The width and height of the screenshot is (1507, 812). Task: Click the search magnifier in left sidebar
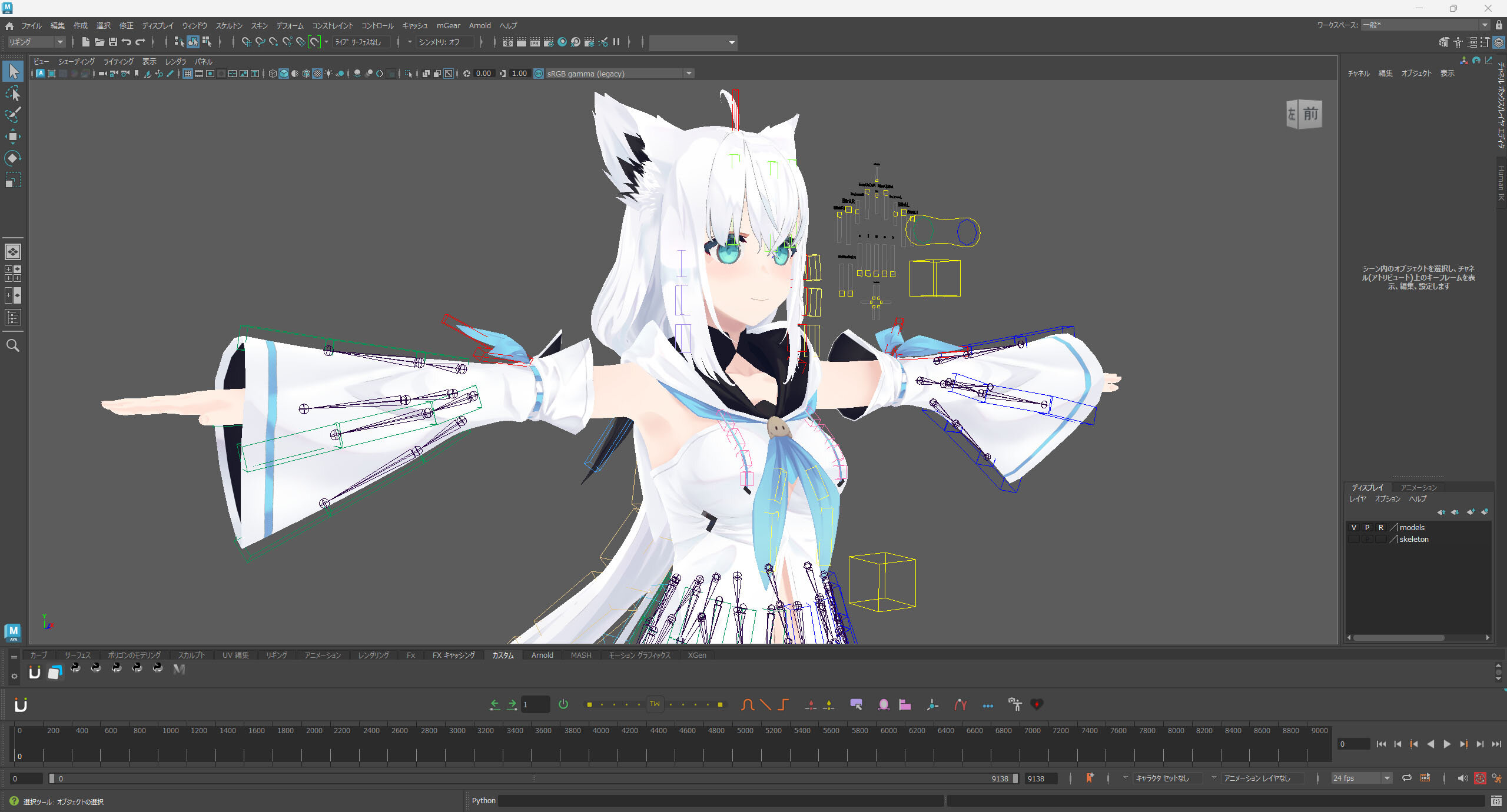coord(13,345)
